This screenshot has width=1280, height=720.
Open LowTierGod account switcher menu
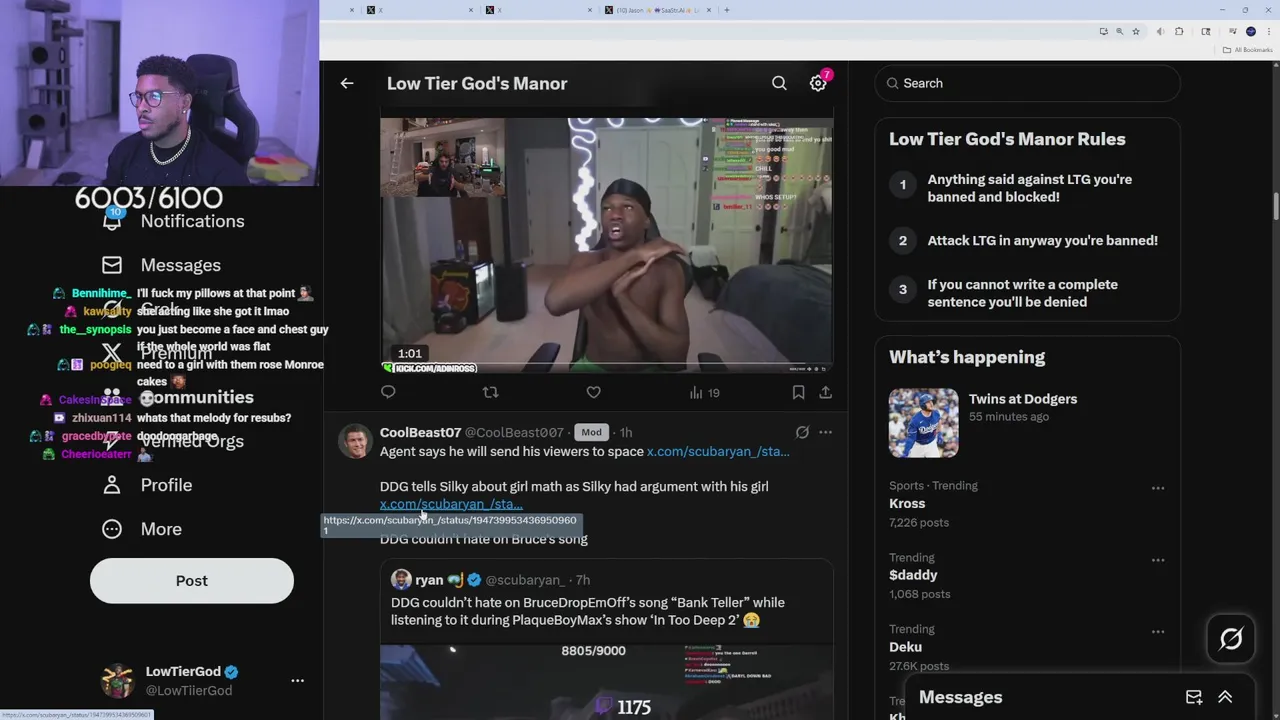coord(297,680)
